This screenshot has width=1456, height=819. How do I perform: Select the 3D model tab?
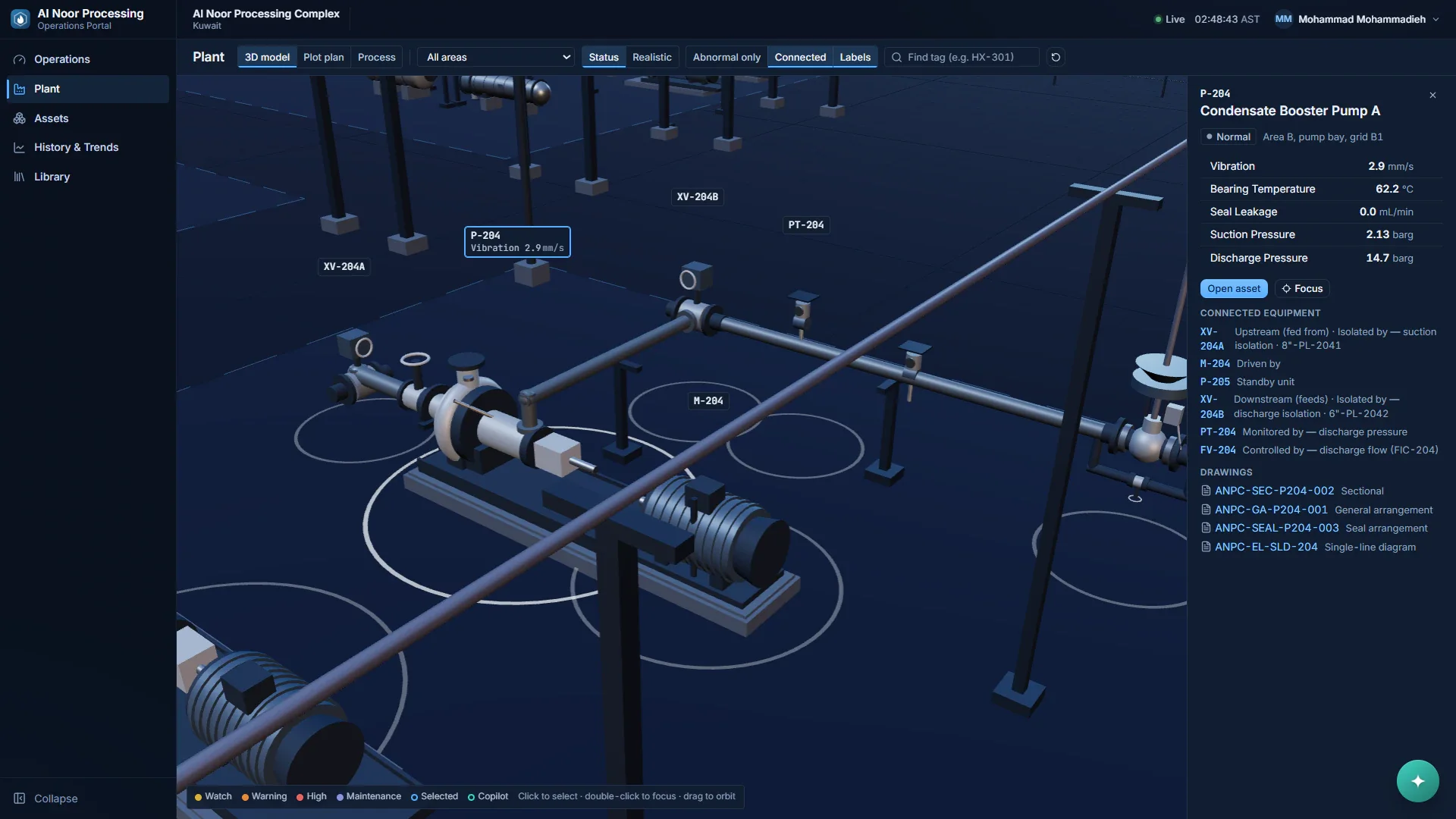[x=267, y=57]
